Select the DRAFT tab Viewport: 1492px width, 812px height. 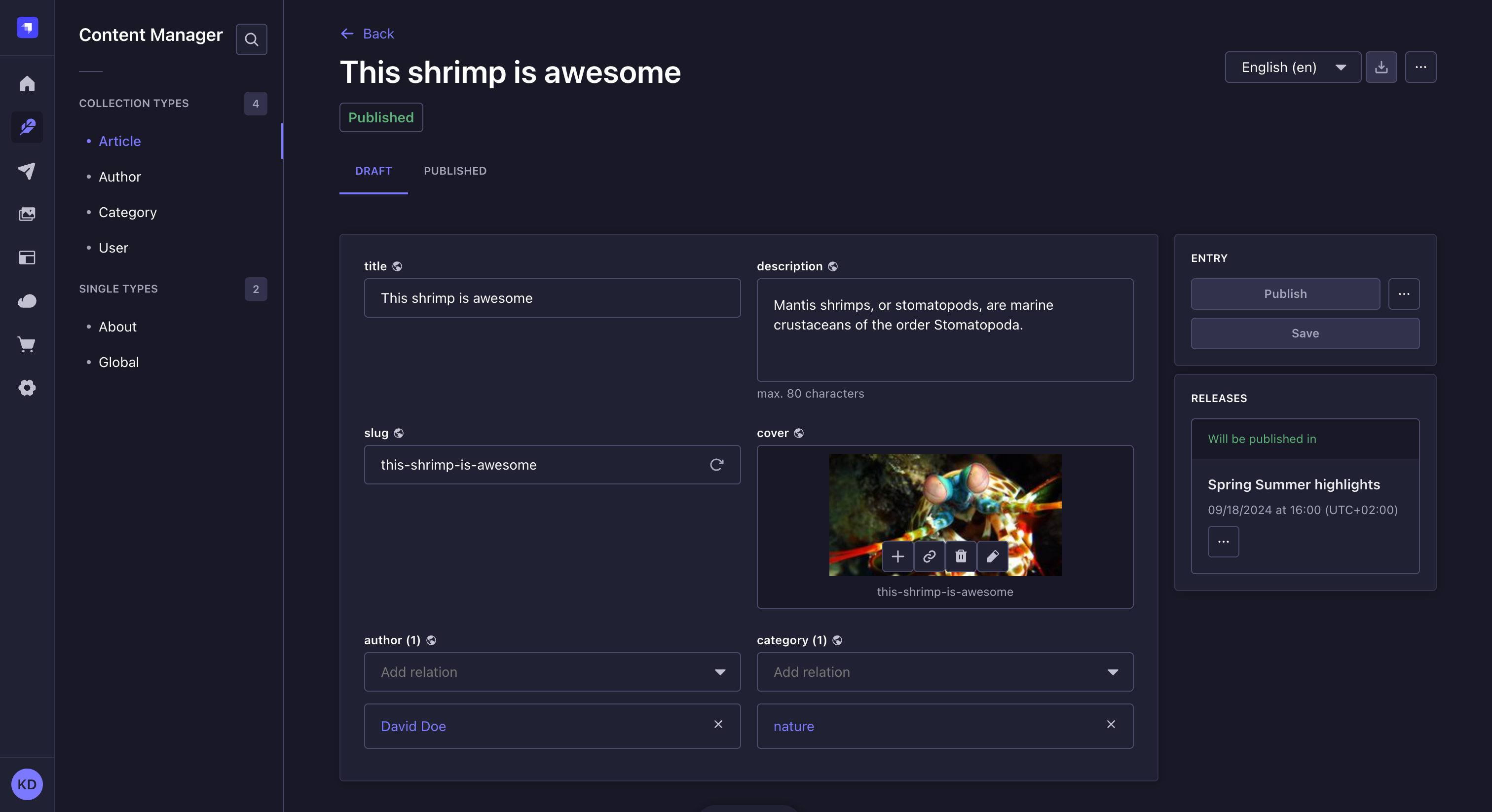tap(373, 171)
